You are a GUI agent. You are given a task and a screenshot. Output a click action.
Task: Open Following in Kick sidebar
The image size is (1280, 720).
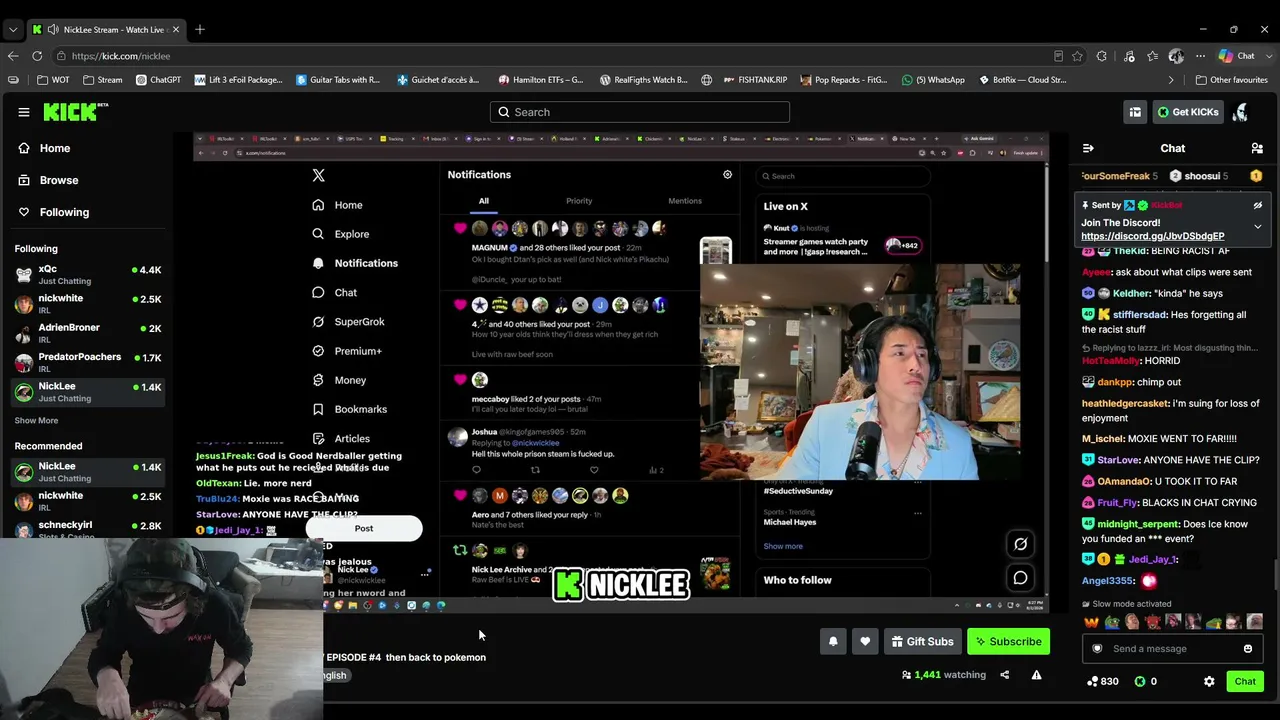point(64,212)
